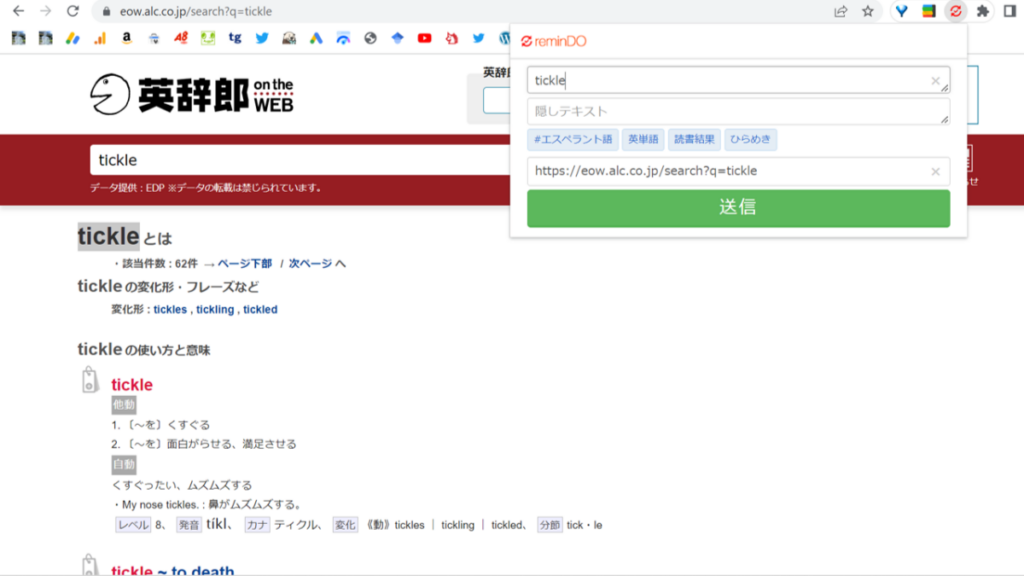
Task: Clear the reminDO URL field
Action: (x=935, y=171)
